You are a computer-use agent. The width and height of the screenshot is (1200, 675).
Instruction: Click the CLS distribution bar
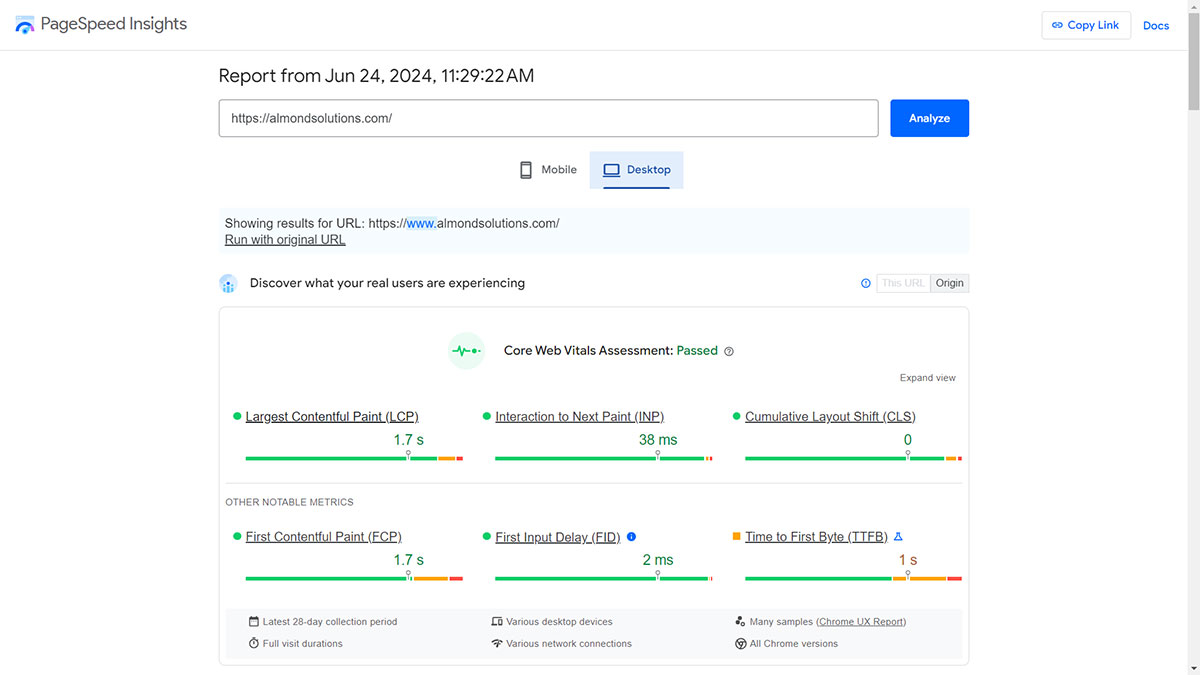tap(853, 458)
